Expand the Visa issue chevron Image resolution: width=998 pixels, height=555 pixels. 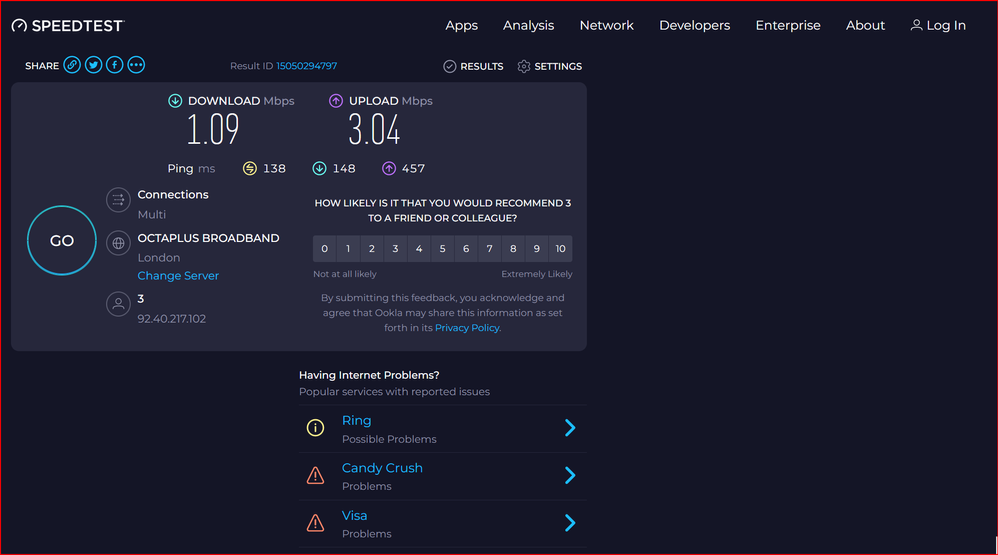tap(570, 523)
